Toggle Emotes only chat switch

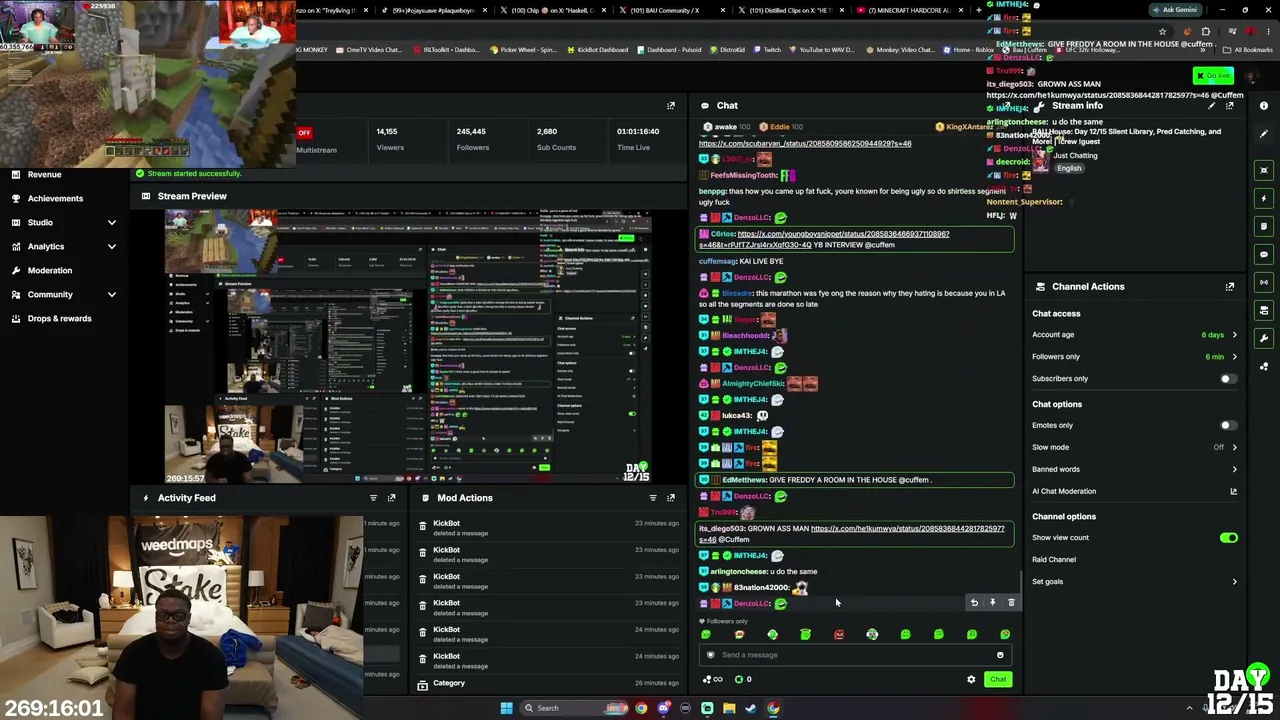[1228, 426]
